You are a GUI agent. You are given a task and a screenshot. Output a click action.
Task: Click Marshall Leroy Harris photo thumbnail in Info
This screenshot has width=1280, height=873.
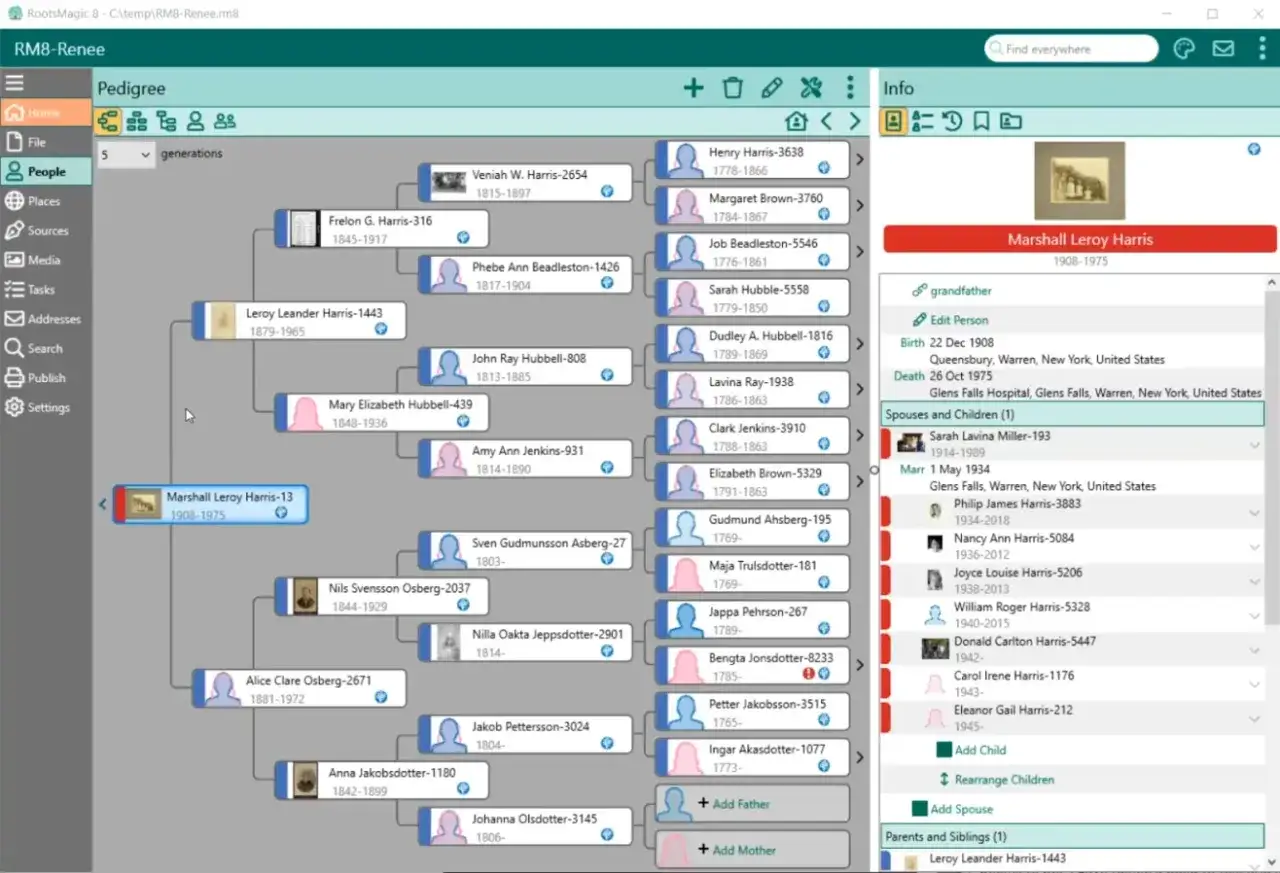1079,181
